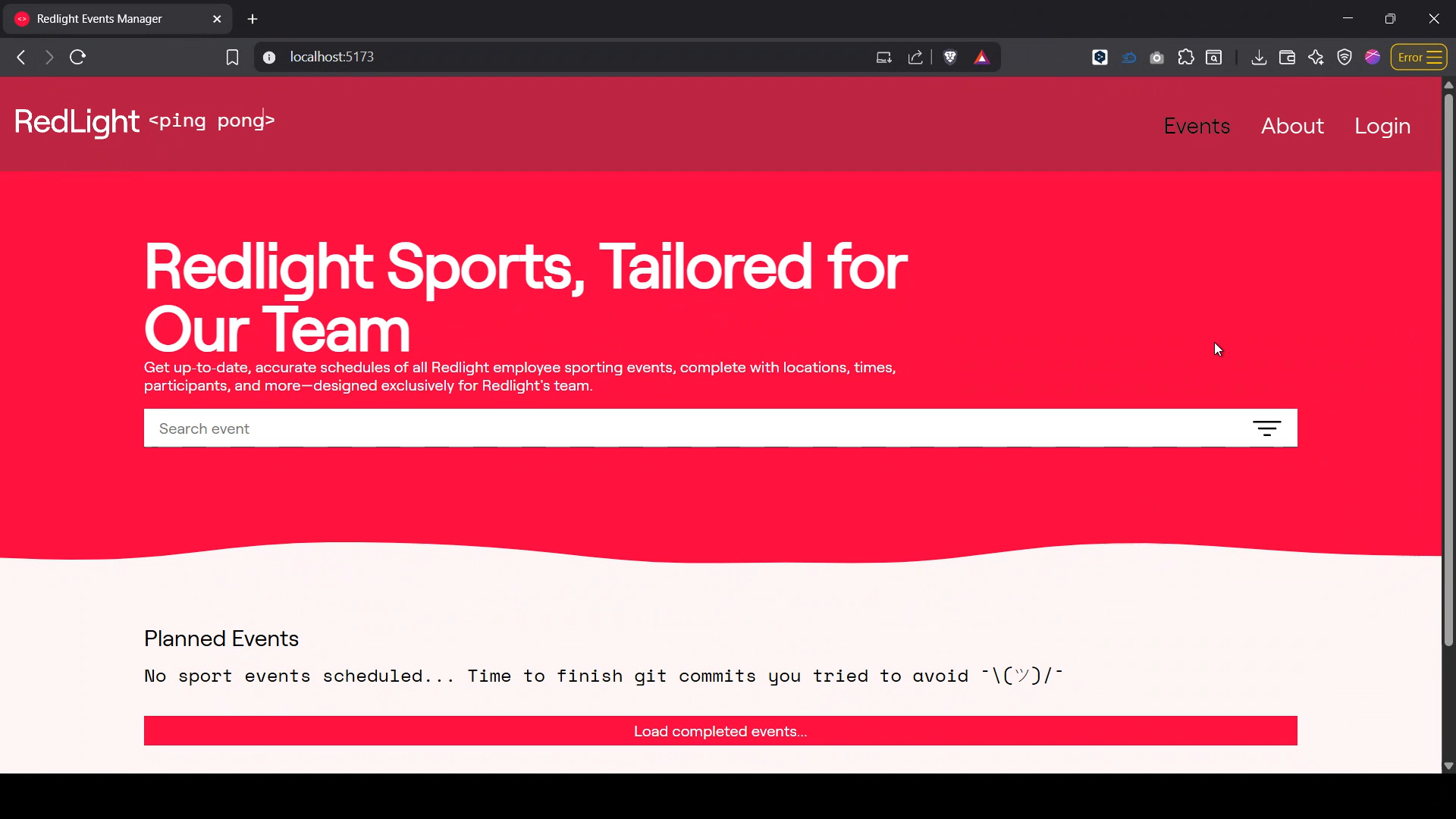Click the page vertical scrollbar thumb
Viewport: 1456px width, 819px height.
pos(1448,369)
